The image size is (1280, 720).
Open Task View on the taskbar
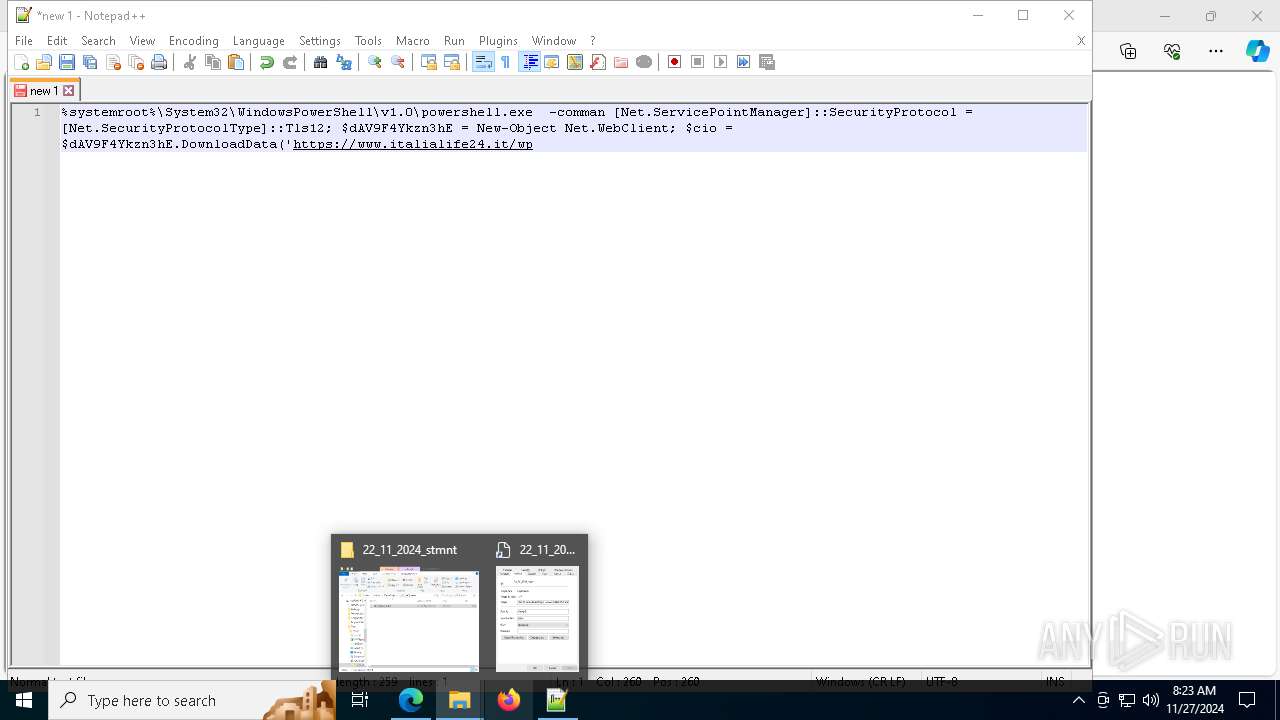[360, 700]
